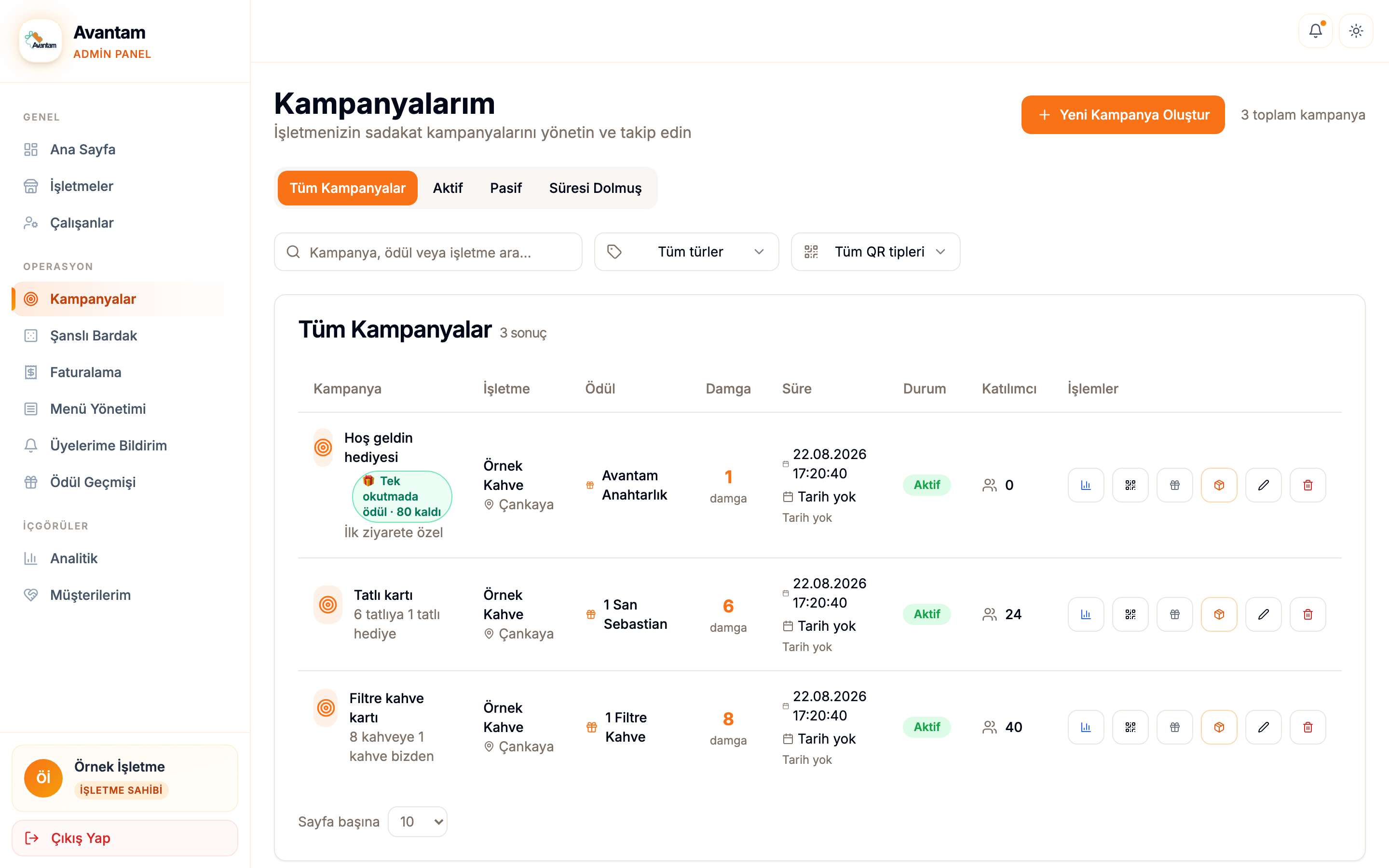
Task: Show QR code for Tatlı kartı
Action: coord(1130,614)
